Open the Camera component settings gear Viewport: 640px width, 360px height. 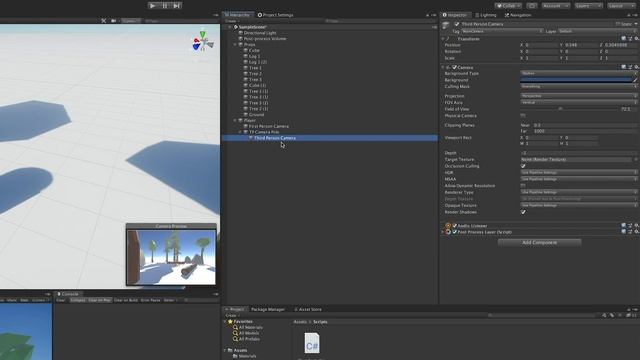click(636, 67)
